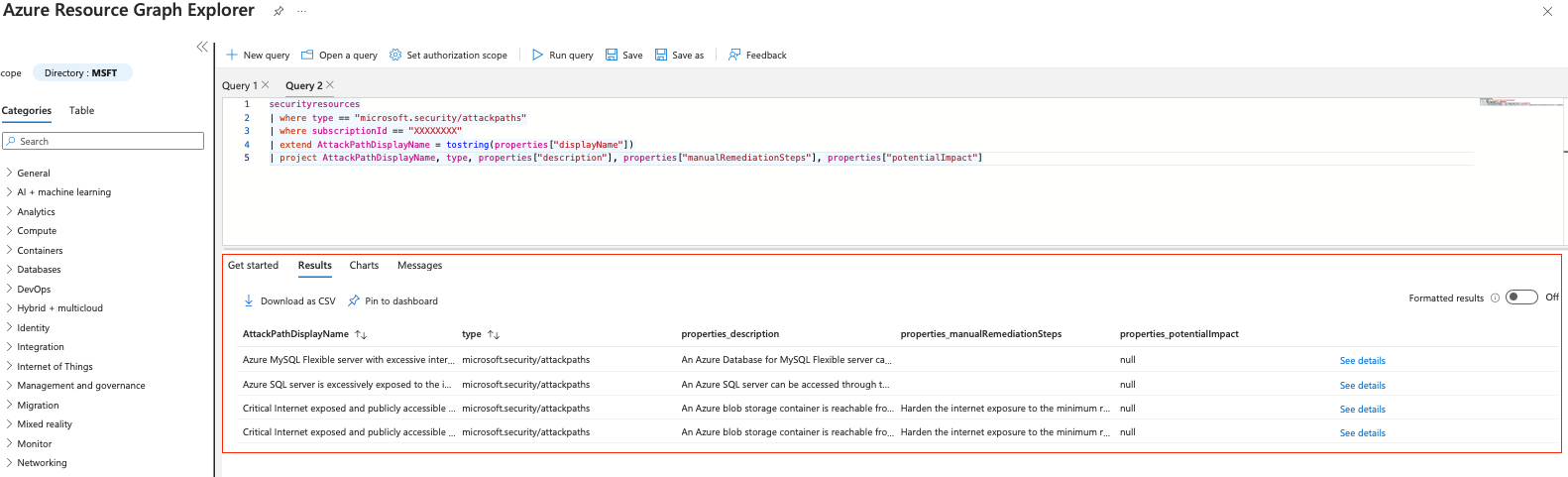Collapse the left pane with double chevron
This screenshot has width=1568, height=477.
(202, 47)
